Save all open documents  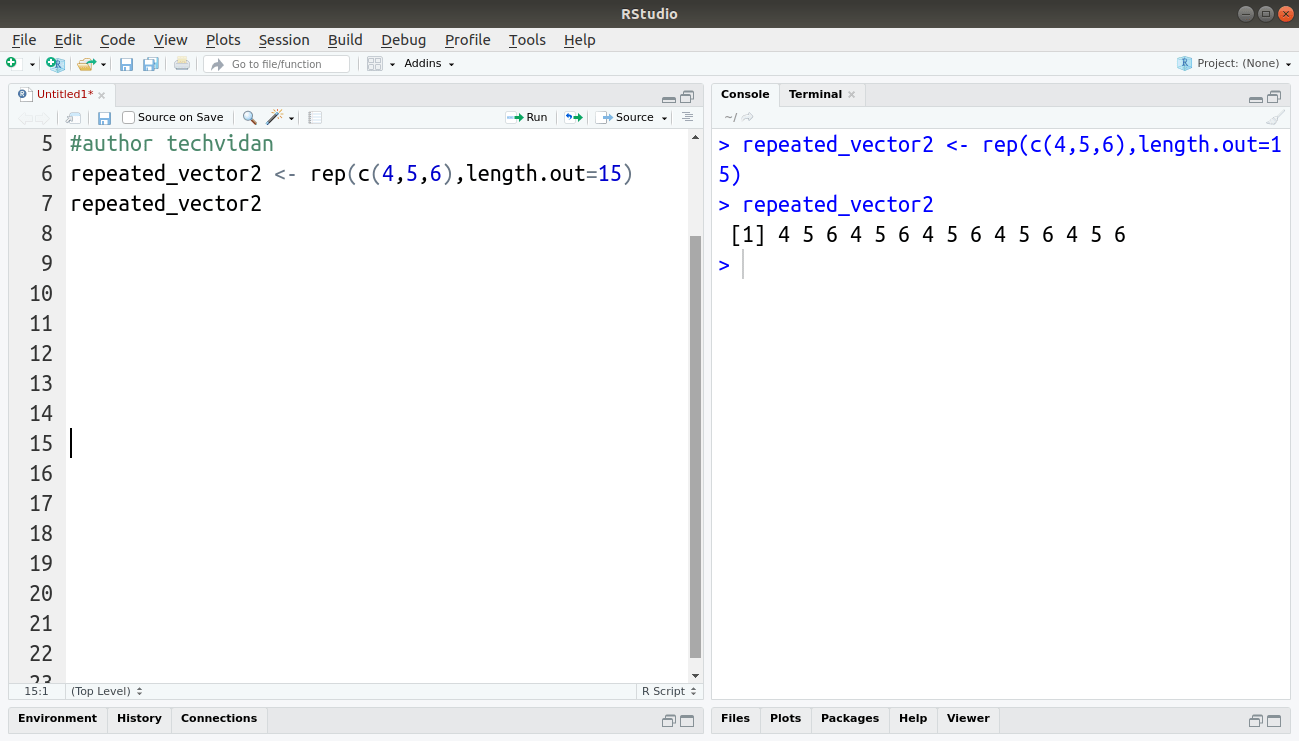[x=150, y=63]
